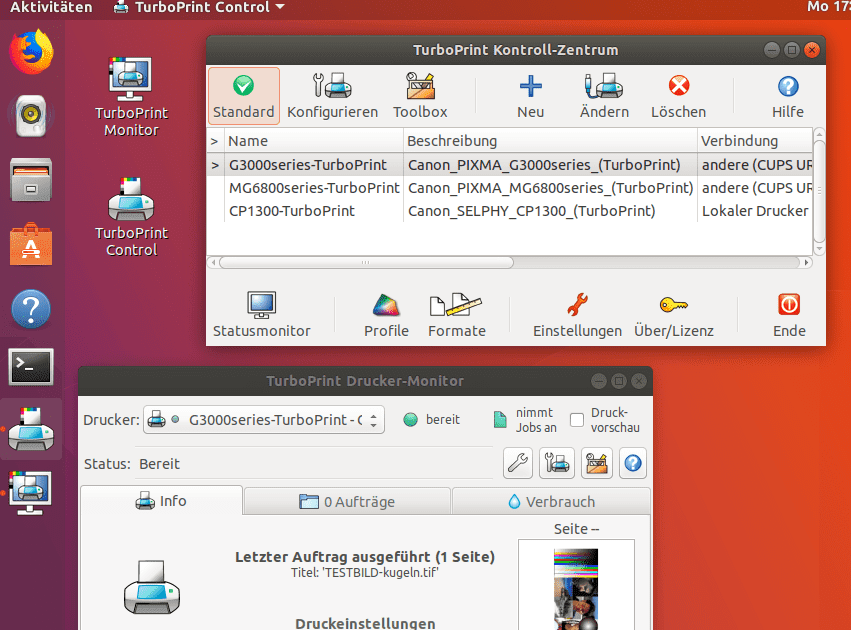Click last printed page preview thumbnail
The image size is (851, 630).
(x=576, y=585)
